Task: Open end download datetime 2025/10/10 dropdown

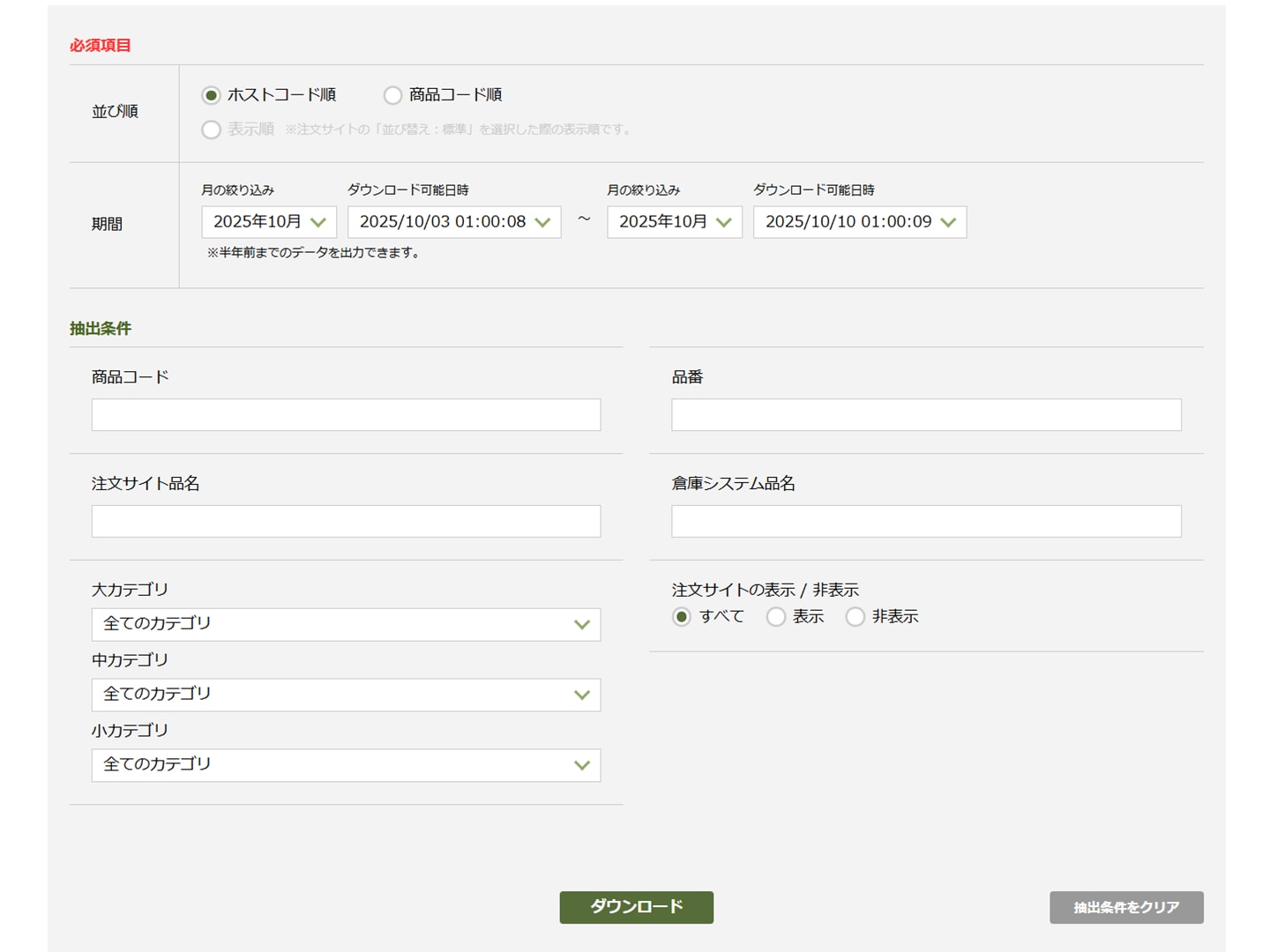Action: (859, 222)
